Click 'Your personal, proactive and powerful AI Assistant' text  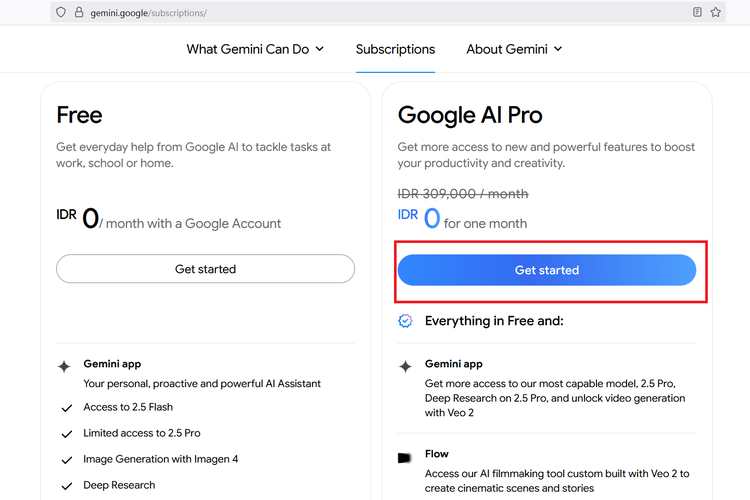(x=202, y=384)
